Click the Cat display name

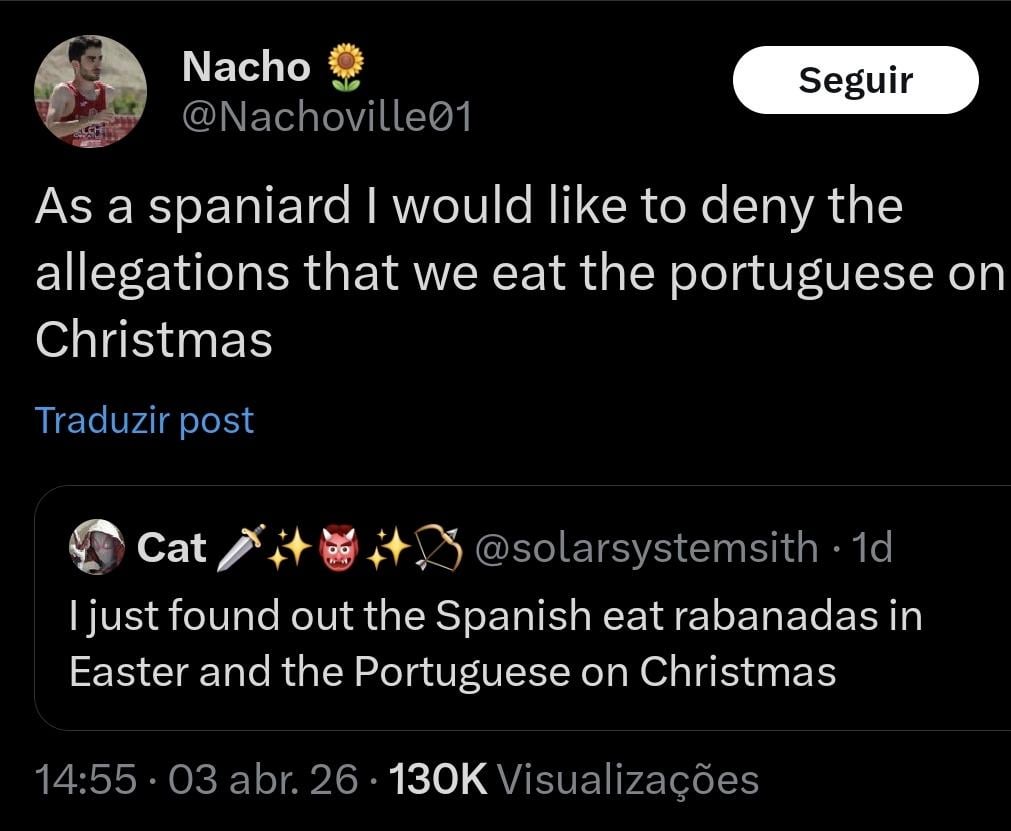tap(171, 548)
